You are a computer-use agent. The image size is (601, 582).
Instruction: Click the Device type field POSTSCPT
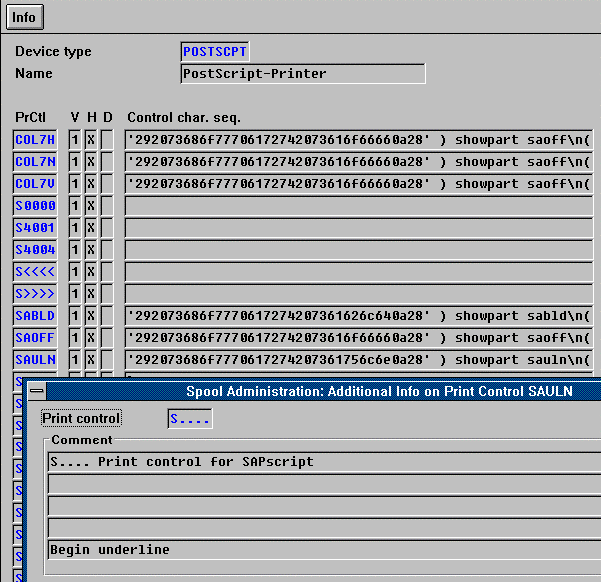[x=215, y=51]
